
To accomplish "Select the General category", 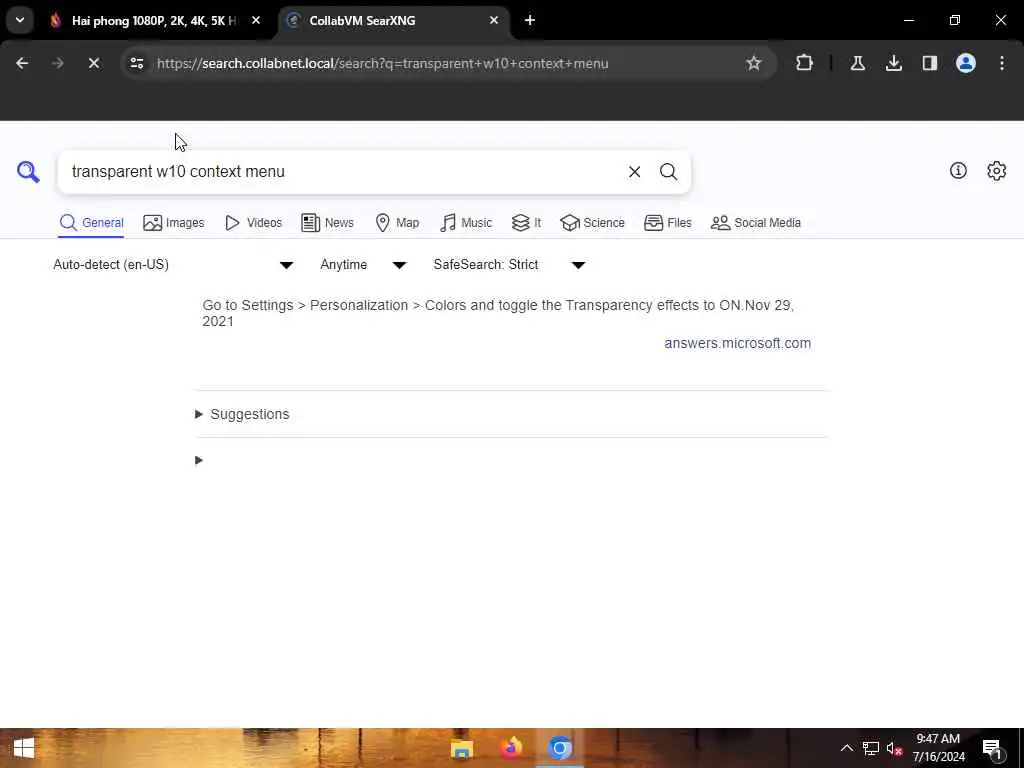I will [x=91, y=223].
